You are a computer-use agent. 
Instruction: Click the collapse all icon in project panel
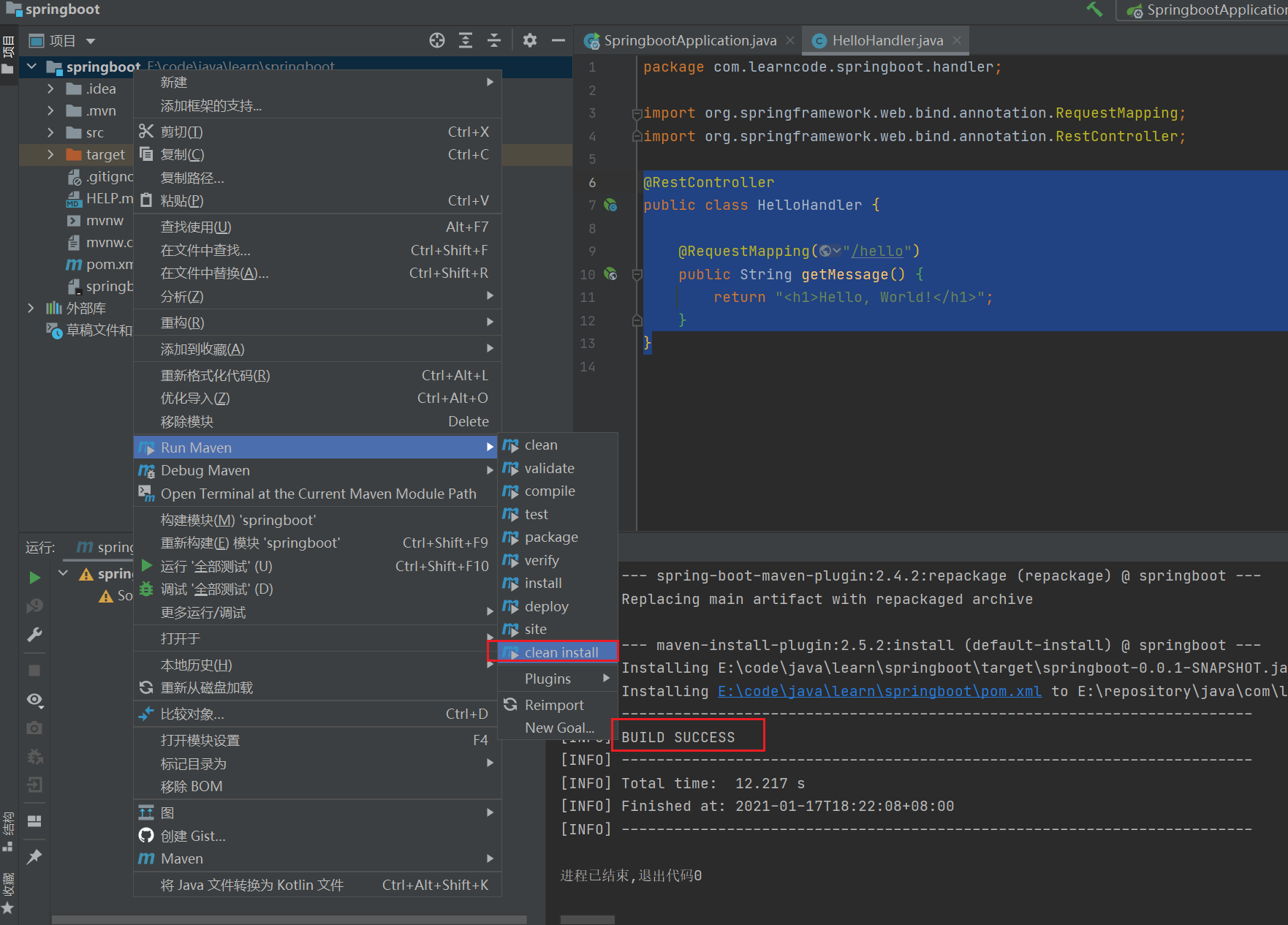pos(494,40)
